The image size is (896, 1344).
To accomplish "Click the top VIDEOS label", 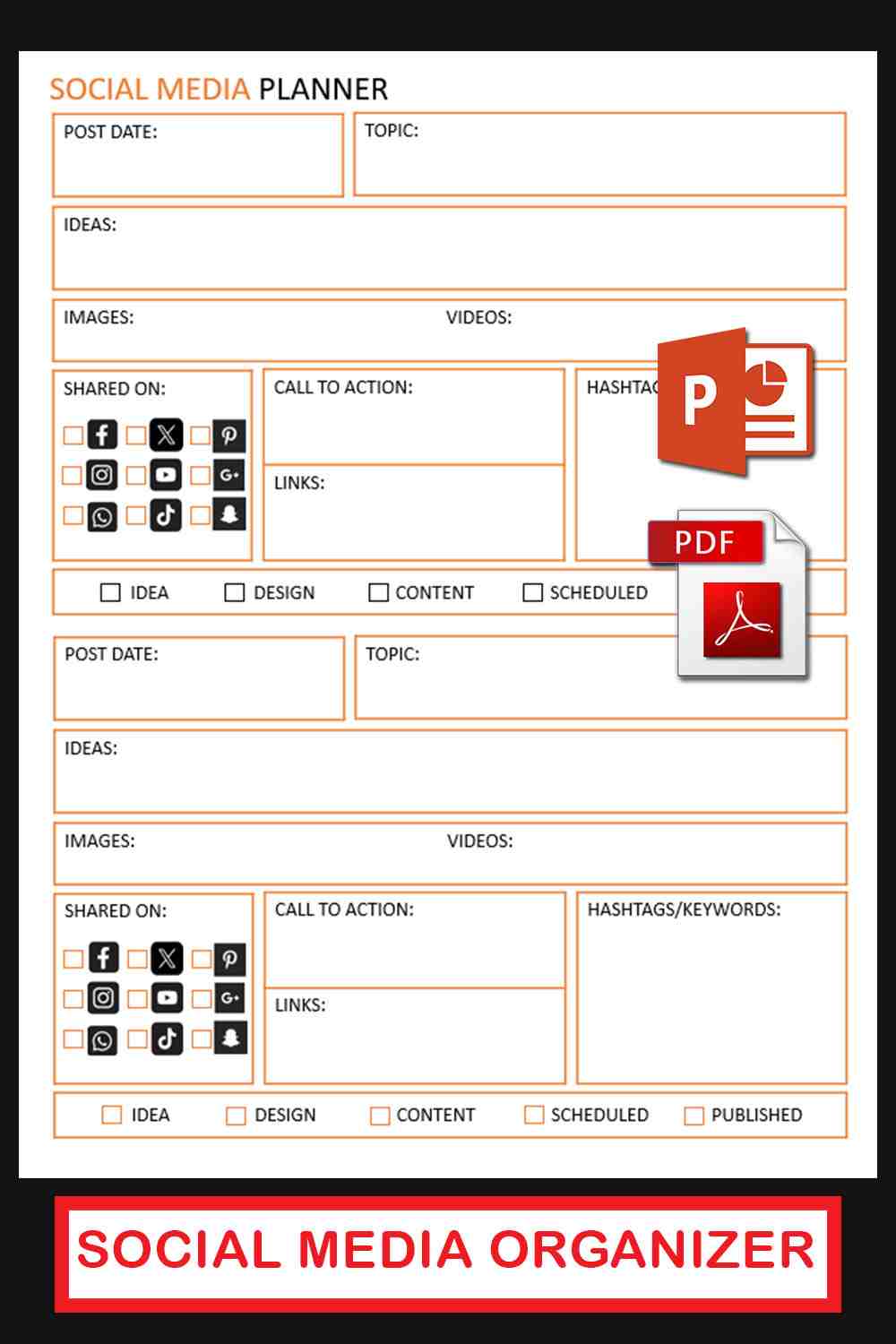I will [479, 317].
